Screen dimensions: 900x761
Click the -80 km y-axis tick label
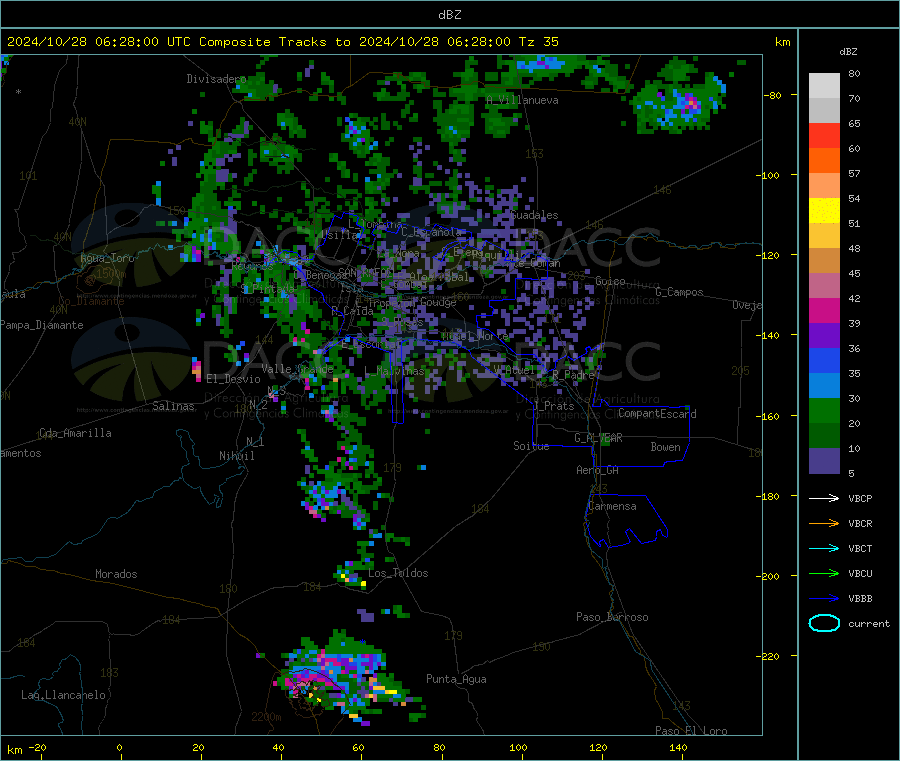[x=773, y=95]
